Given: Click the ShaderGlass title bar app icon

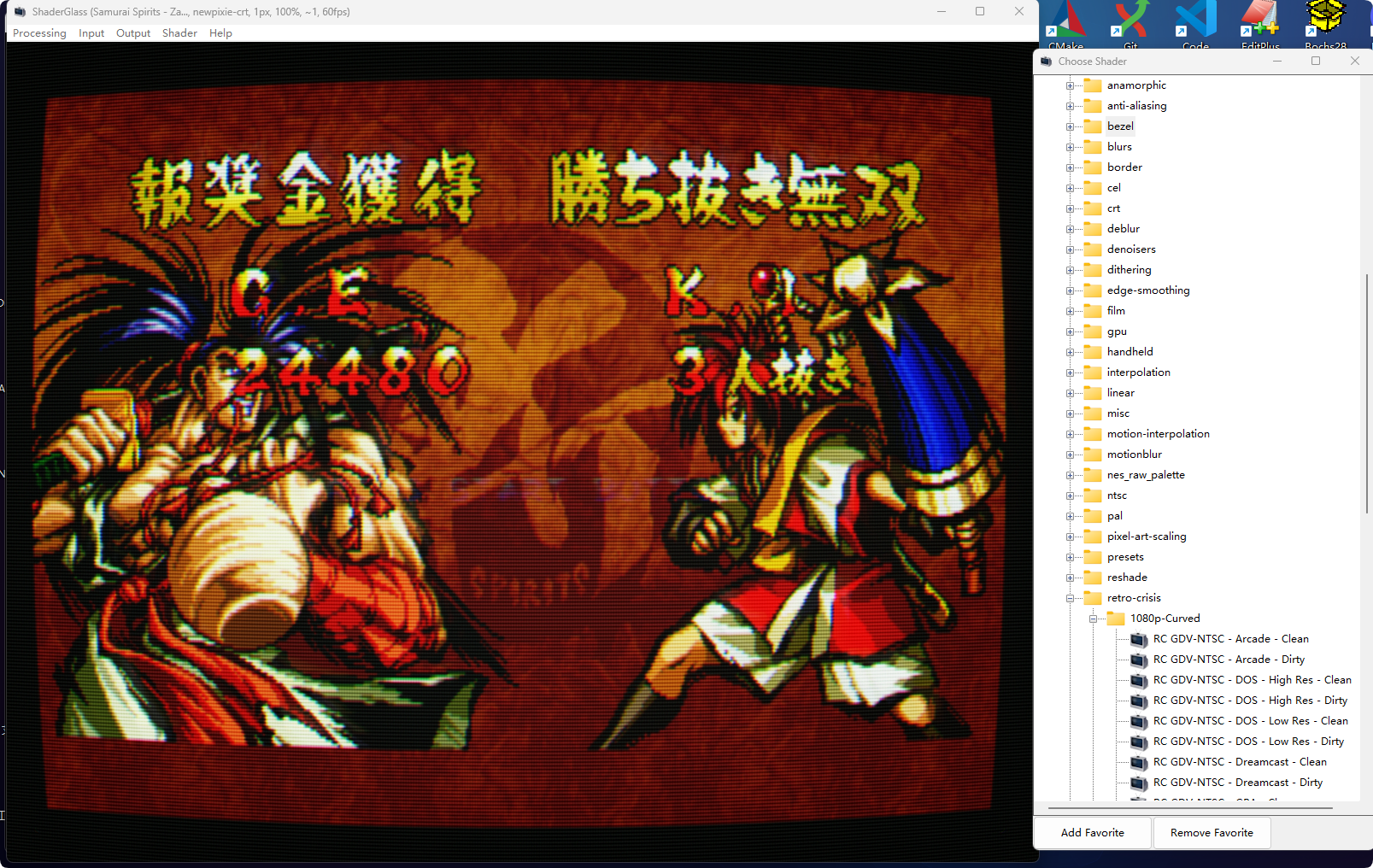Looking at the screenshot, I should [20, 12].
